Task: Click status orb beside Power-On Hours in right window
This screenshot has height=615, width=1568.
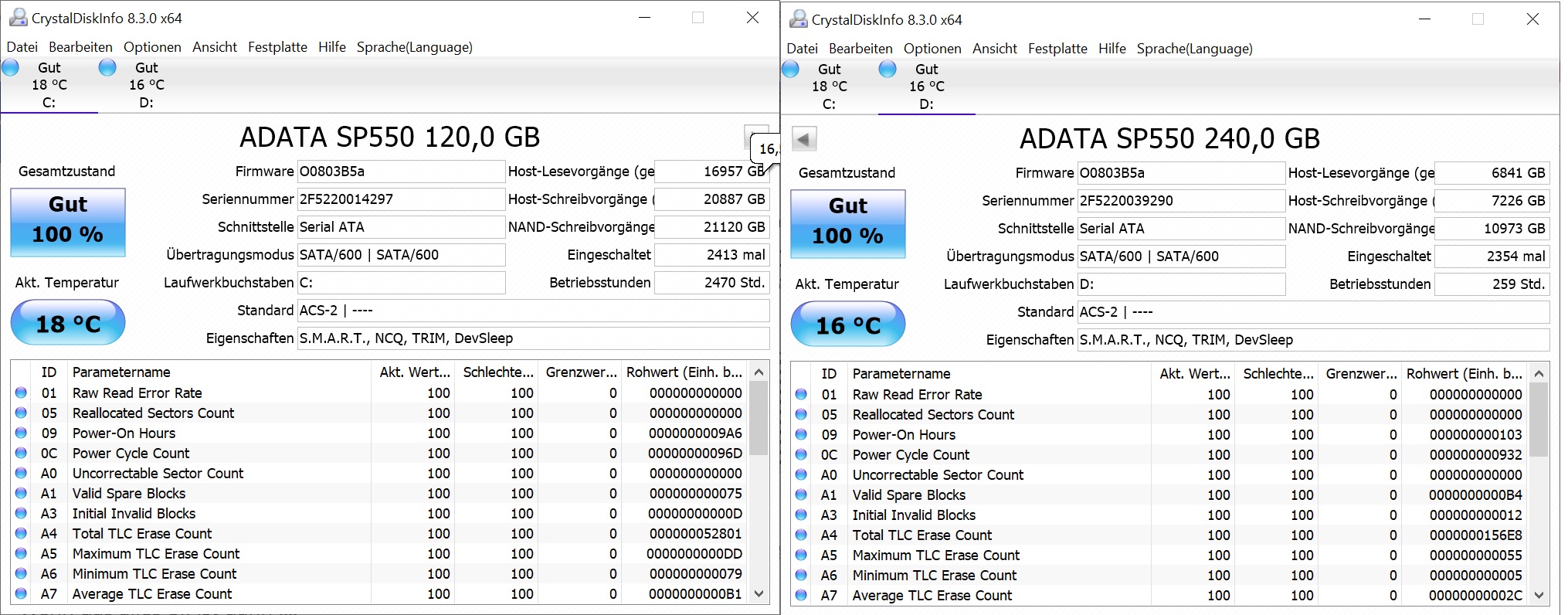Action: tap(801, 434)
